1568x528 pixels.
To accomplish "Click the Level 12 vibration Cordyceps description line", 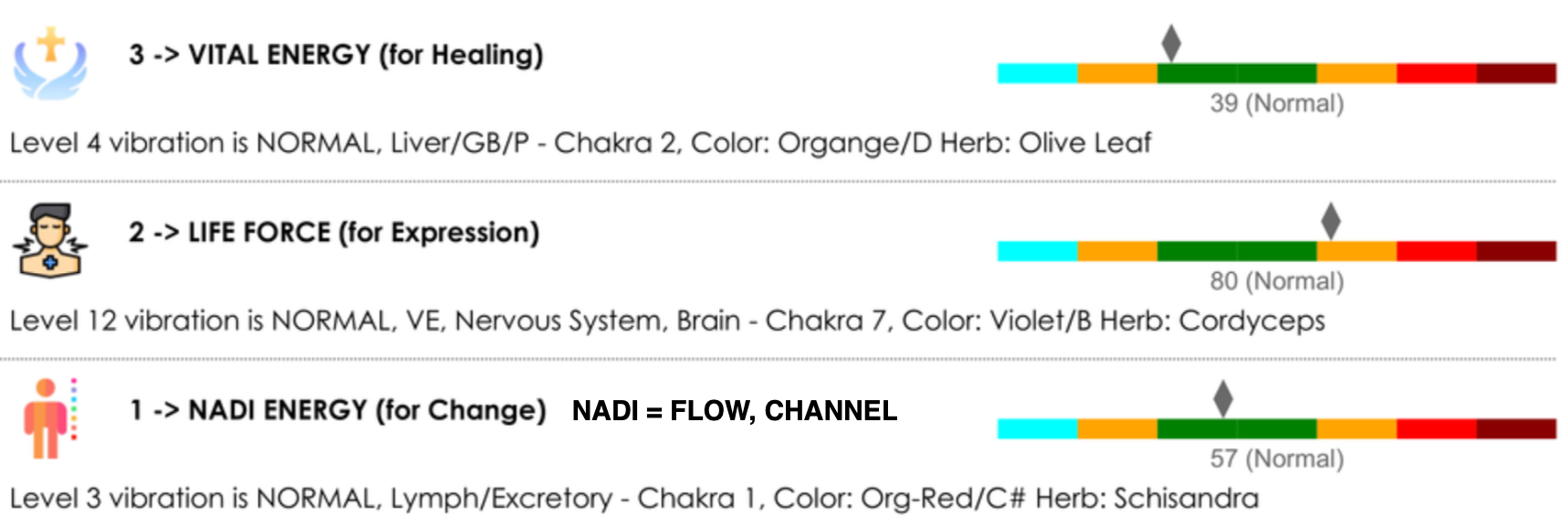I will tap(667, 322).
